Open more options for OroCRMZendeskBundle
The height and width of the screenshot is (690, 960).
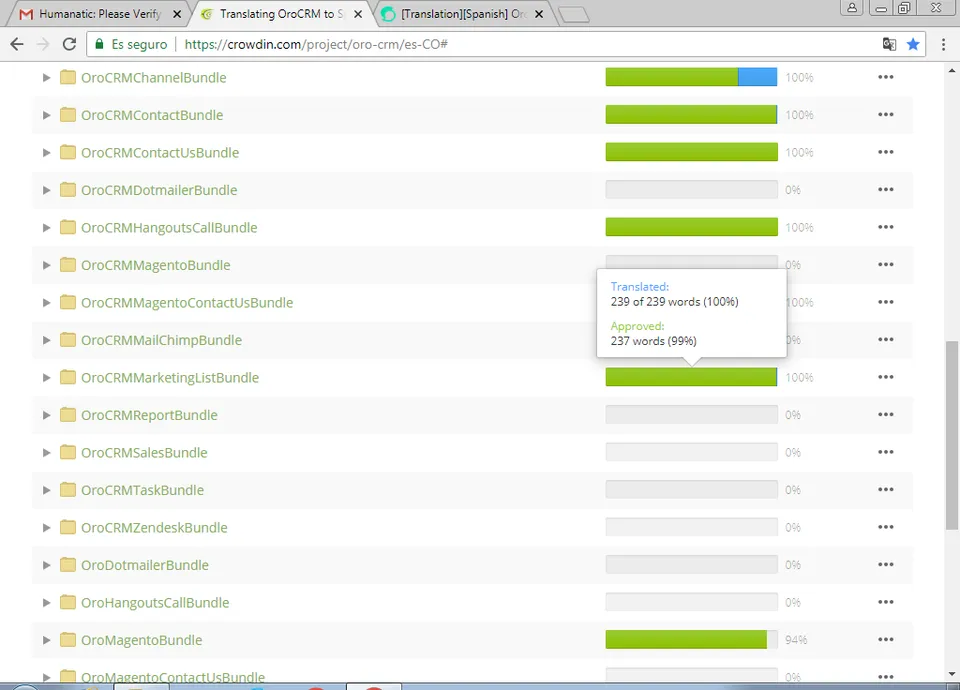click(885, 527)
